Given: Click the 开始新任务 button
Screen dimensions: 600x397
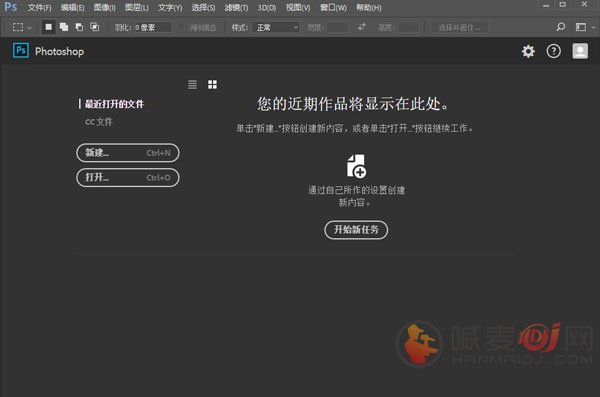Looking at the screenshot, I should tap(356, 230).
